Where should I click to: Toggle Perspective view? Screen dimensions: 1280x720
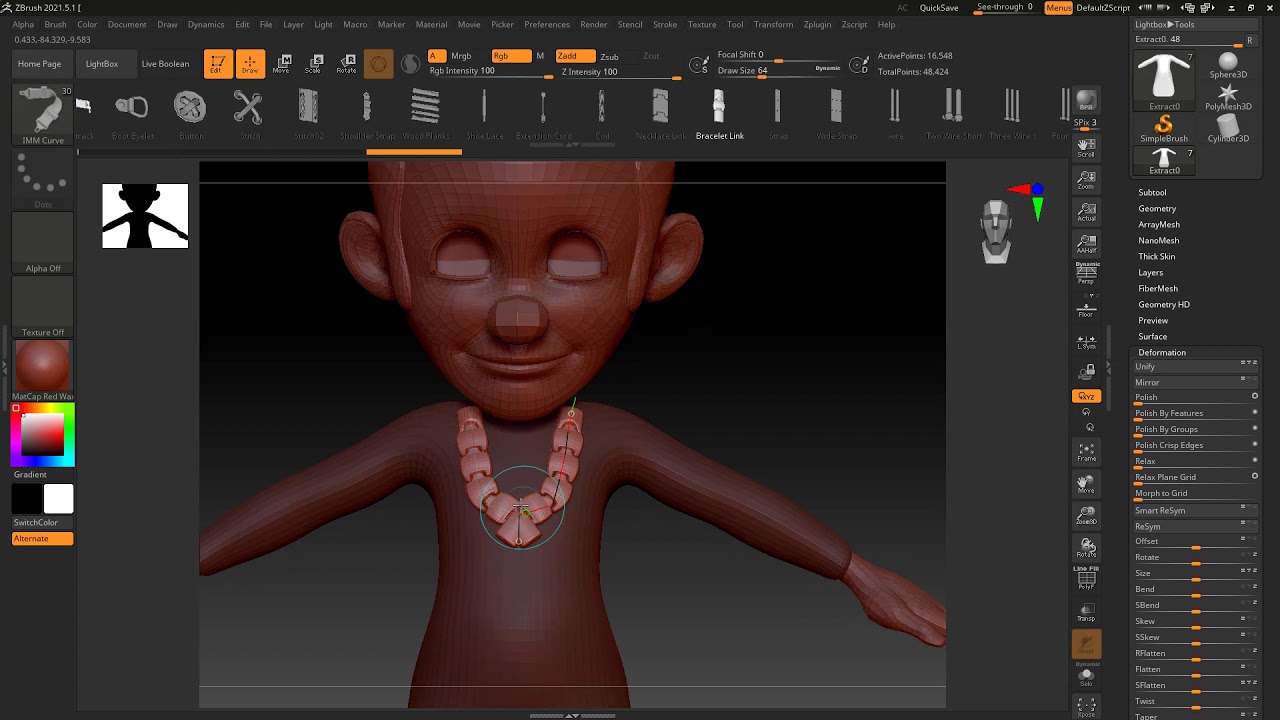[1086, 275]
